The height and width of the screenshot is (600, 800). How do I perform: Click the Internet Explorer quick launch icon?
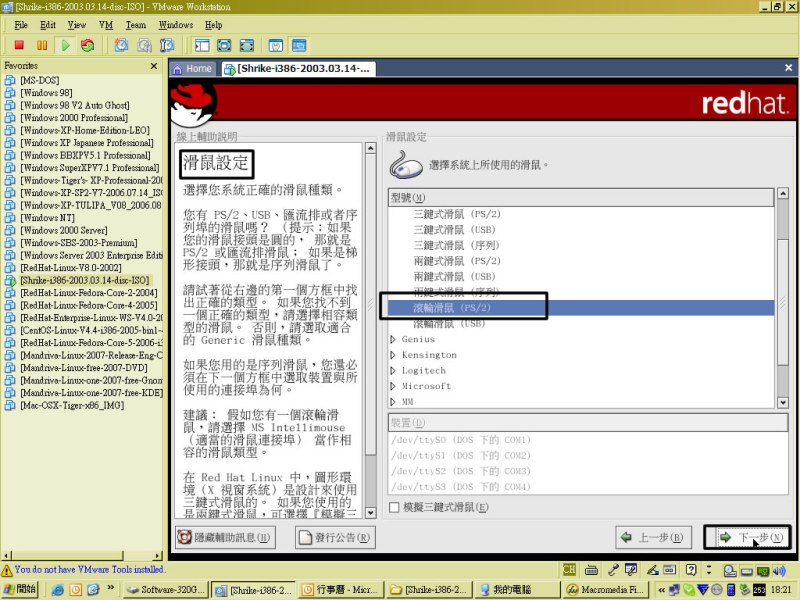58,590
